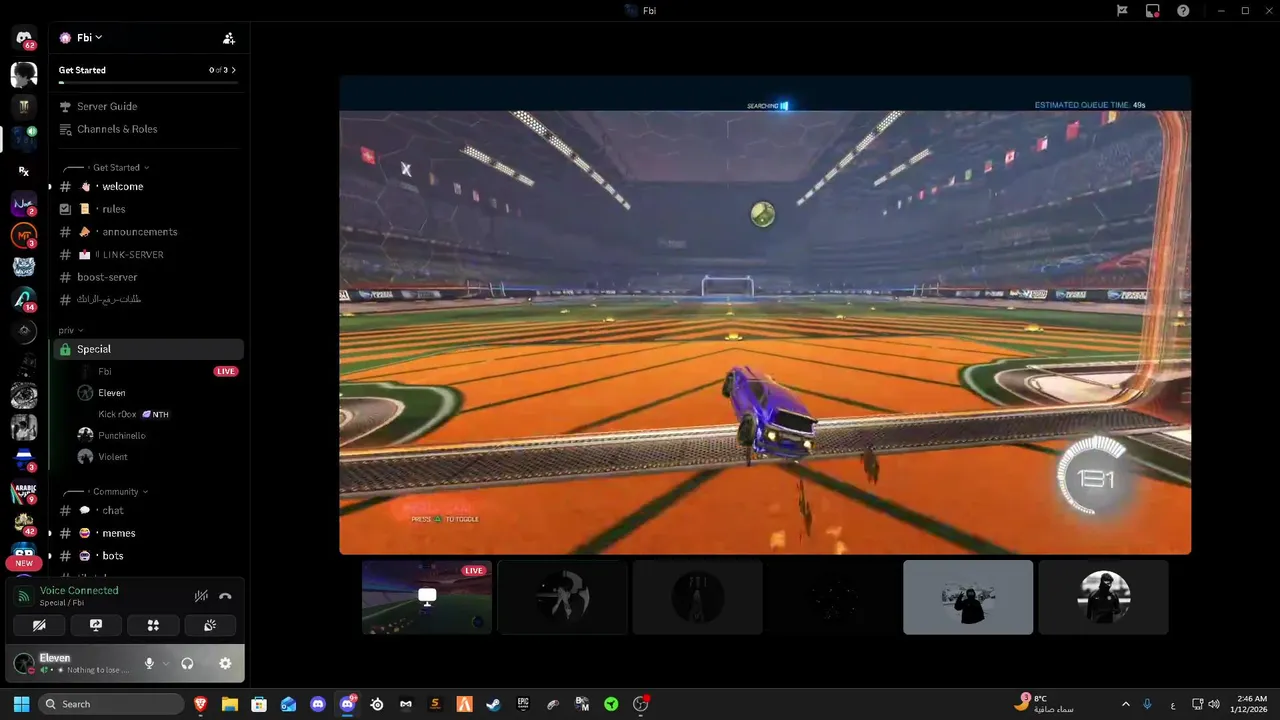The image size is (1280, 720).
Task: Select user Fbi with LIVE badge
Action: (x=158, y=371)
